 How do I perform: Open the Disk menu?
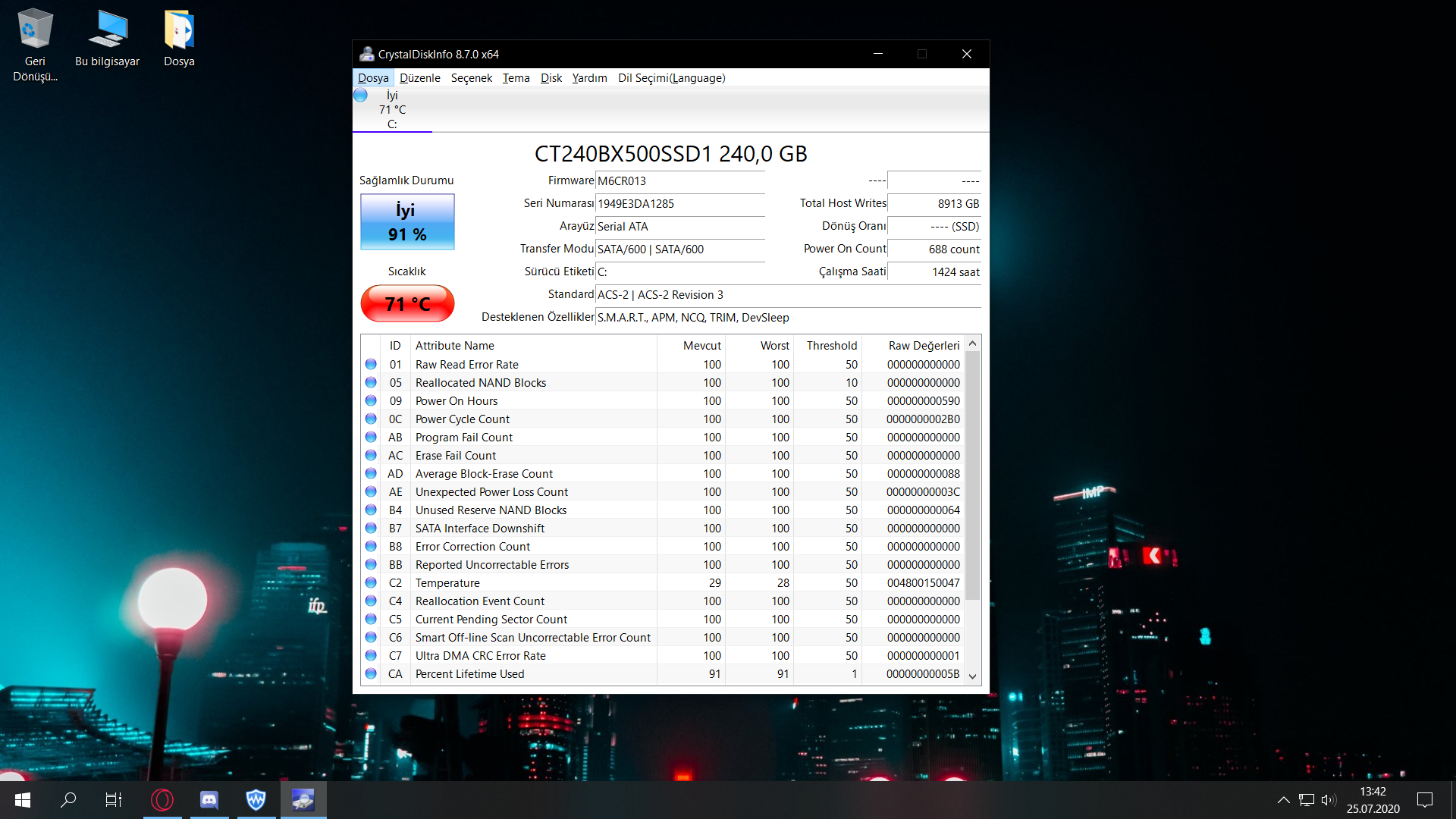(x=551, y=78)
